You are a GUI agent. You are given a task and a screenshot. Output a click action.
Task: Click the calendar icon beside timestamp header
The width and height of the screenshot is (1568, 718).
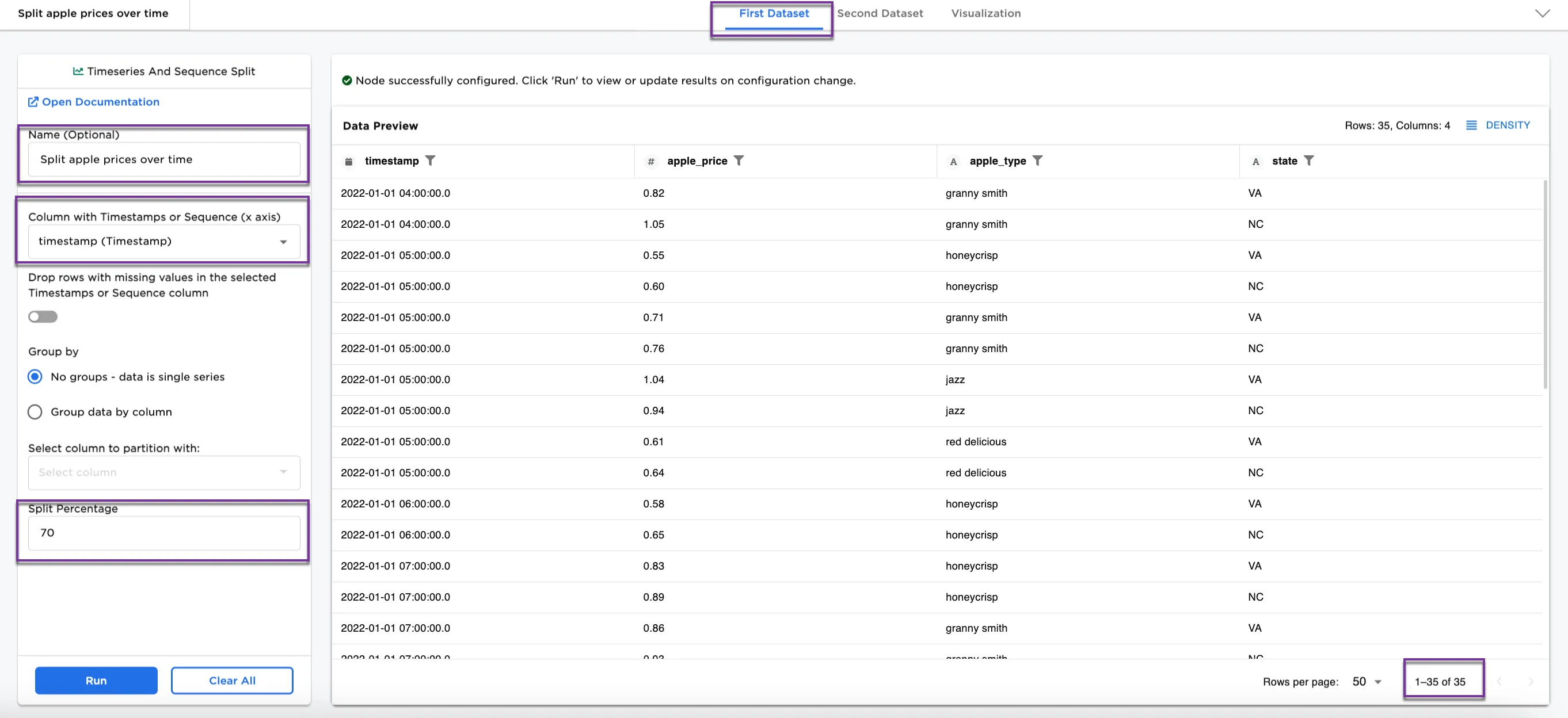(x=349, y=161)
